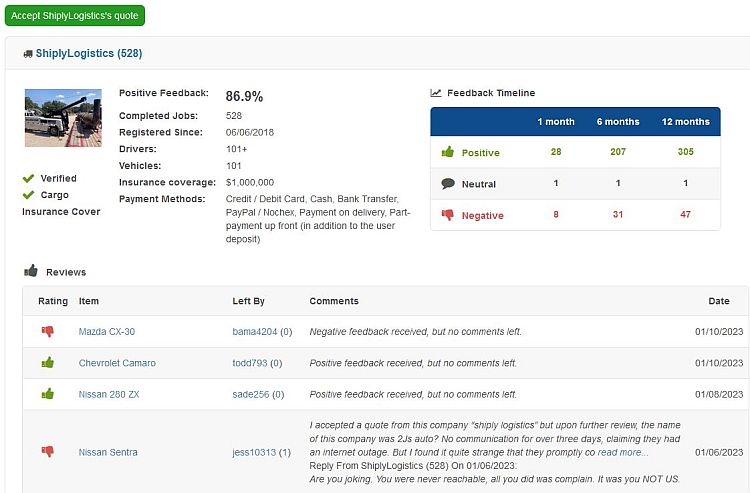Open the ShiplyLogistics (528) profile link

click(x=89, y=53)
